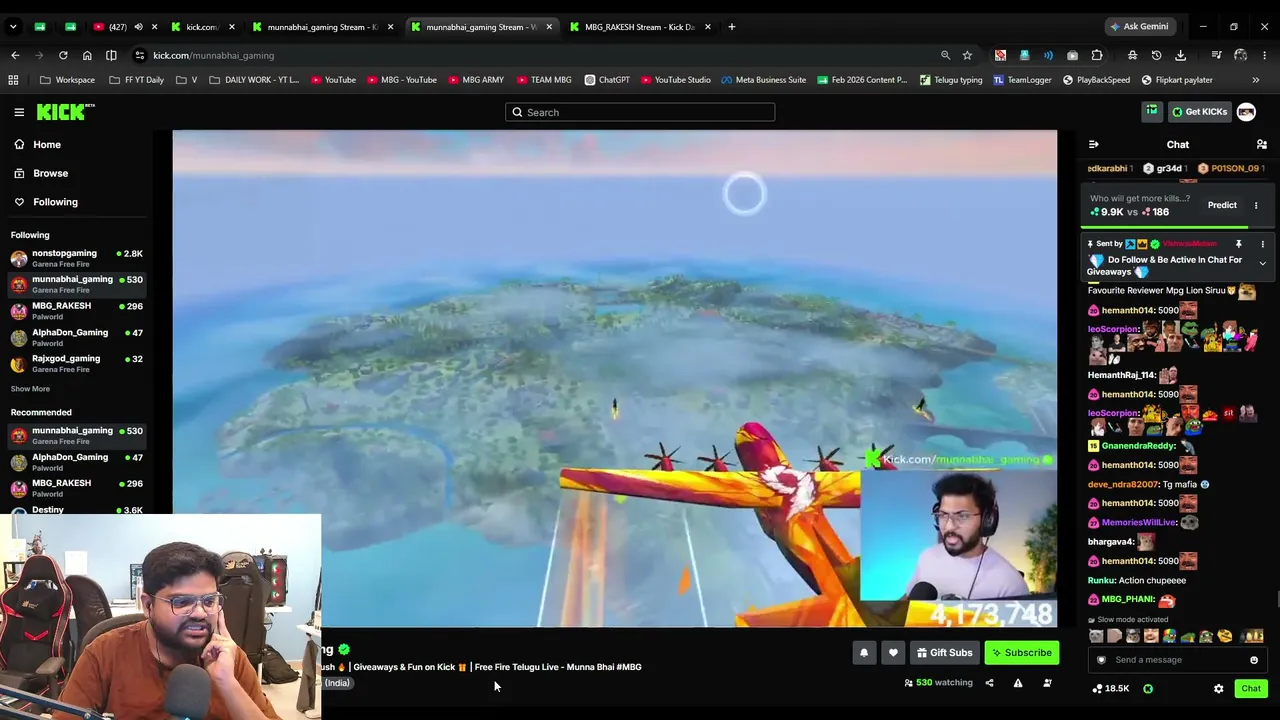Open the ChatGPT bookmark

pos(607,80)
